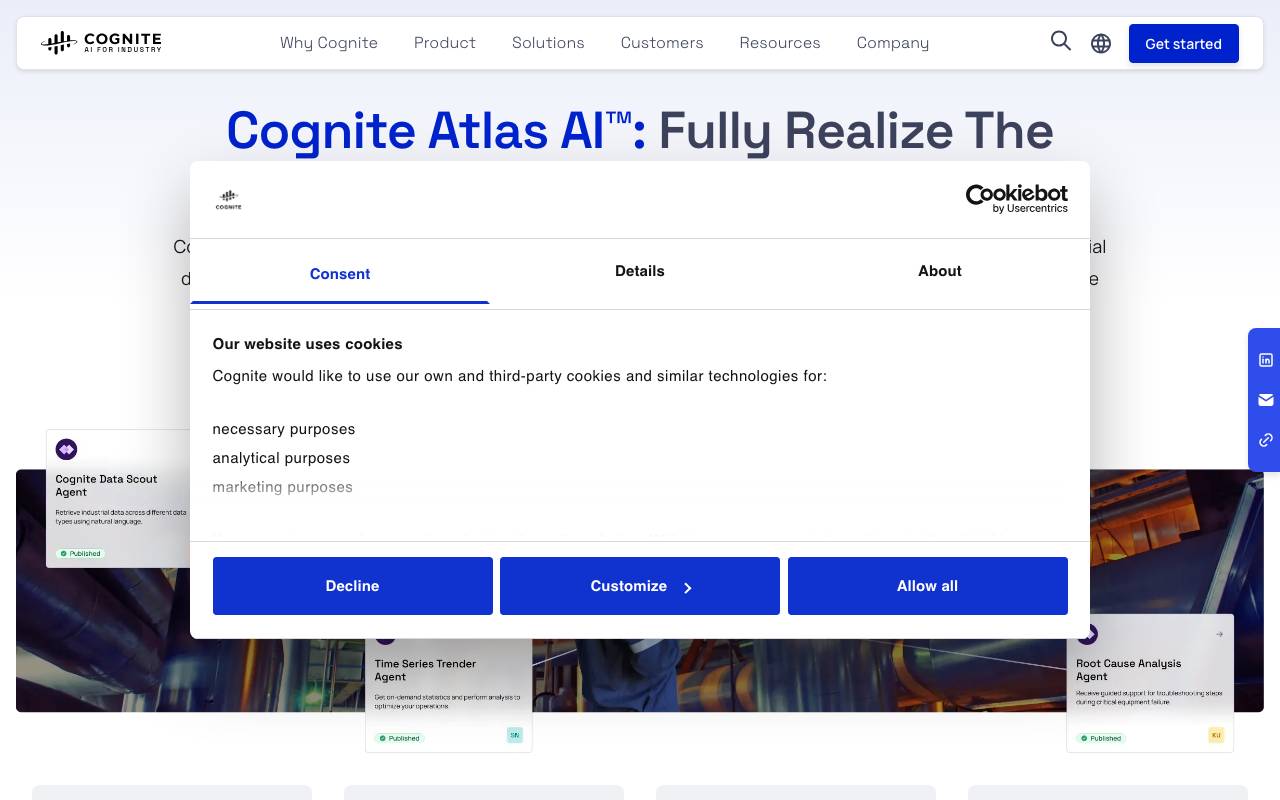The width and height of the screenshot is (1280, 800).
Task: Decline cookies
Action: pyautogui.click(x=353, y=586)
